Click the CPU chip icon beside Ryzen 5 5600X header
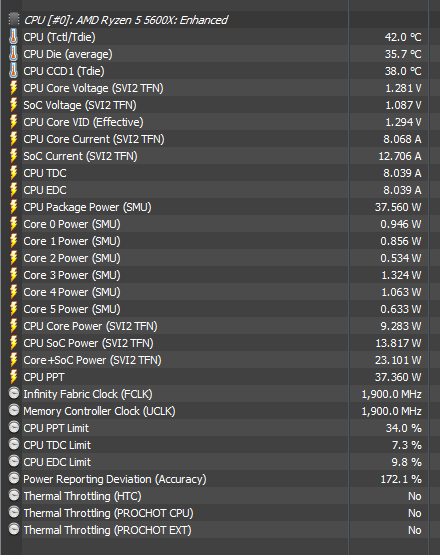 coord(14,19)
